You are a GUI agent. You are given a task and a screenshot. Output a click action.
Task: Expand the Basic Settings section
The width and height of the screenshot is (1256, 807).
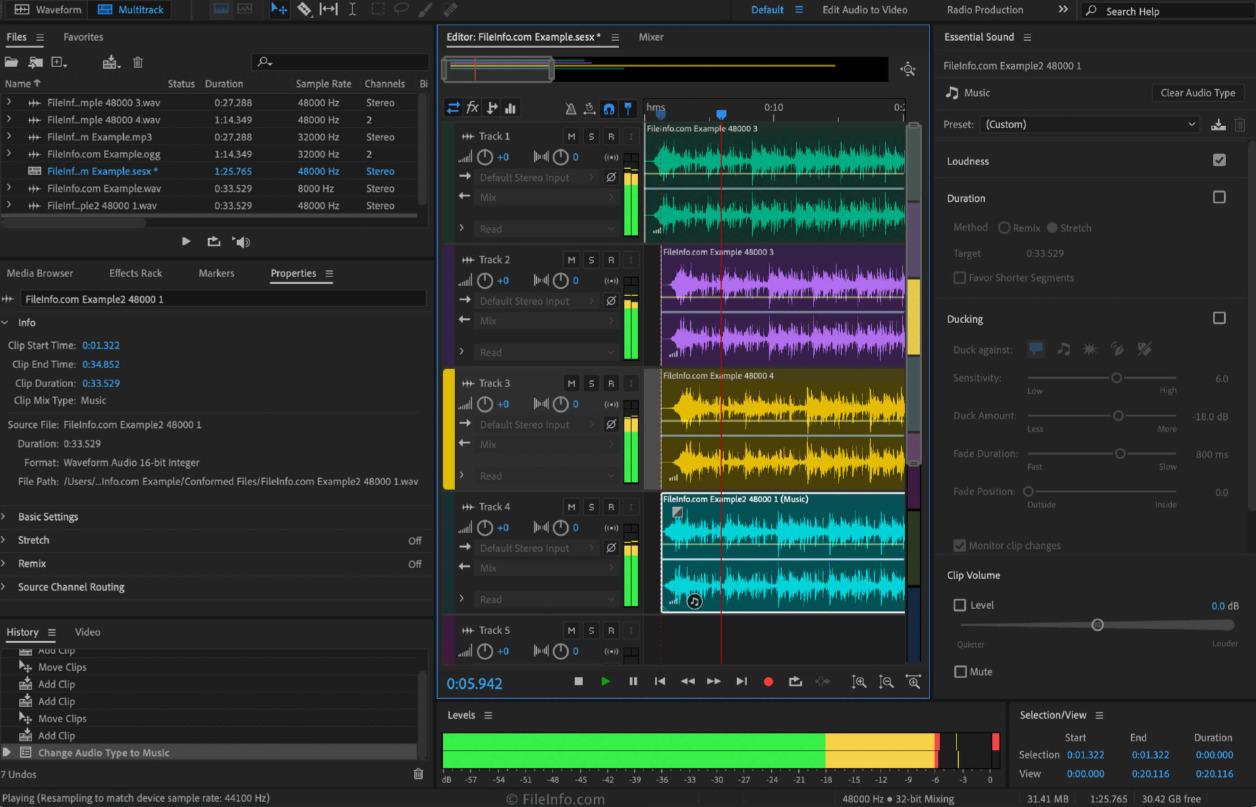point(48,517)
